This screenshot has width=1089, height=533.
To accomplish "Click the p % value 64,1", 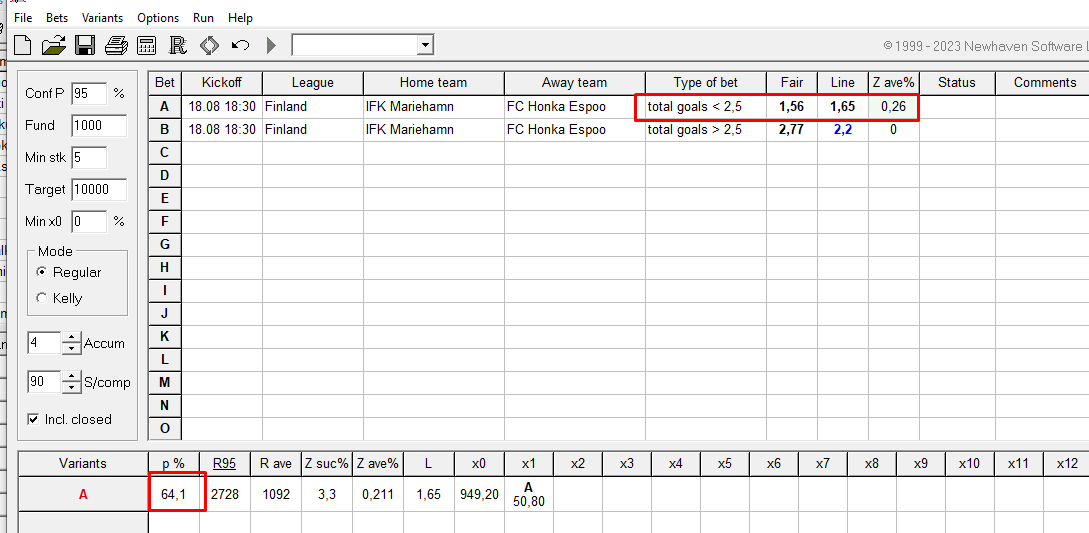I will [x=174, y=495].
